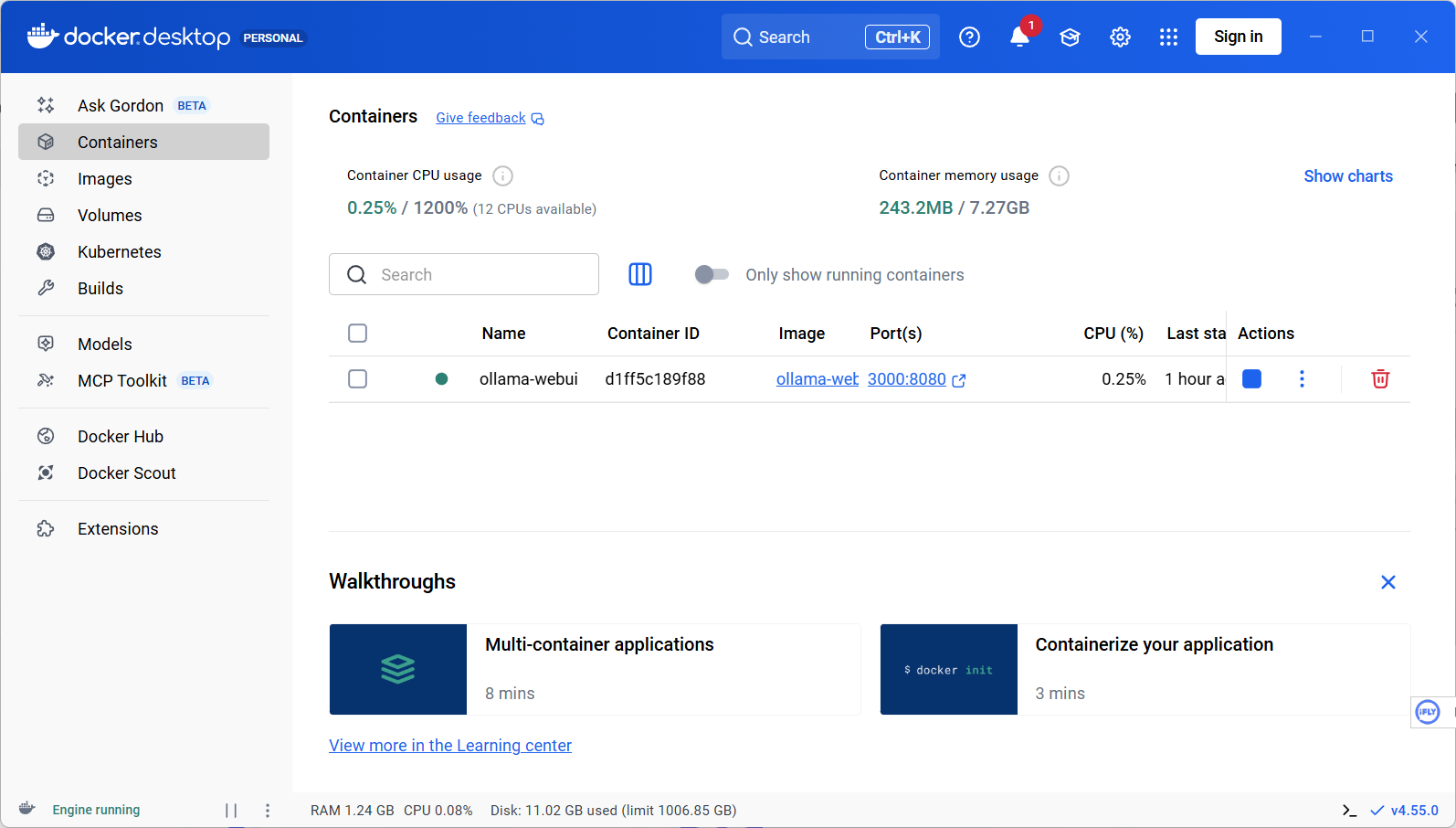Go to Images

[x=143, y=178]
